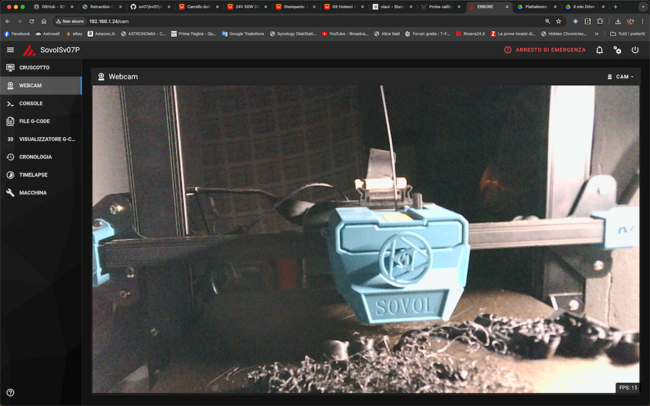Select the Webcam sidebar item
Viewport: 650px width, 406px height.
click(30, 86)
